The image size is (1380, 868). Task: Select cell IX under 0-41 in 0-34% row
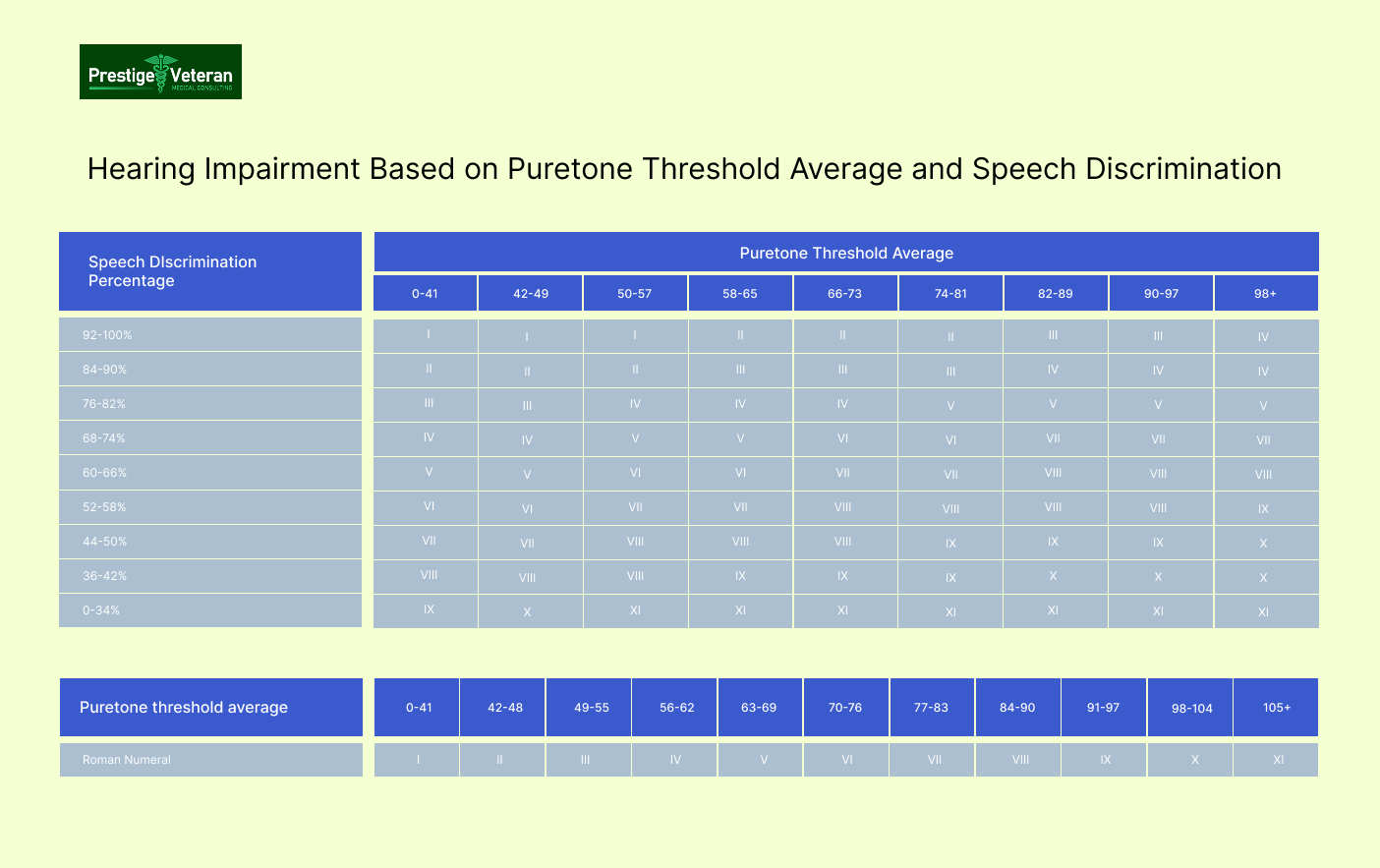click(x=426, y=610)
